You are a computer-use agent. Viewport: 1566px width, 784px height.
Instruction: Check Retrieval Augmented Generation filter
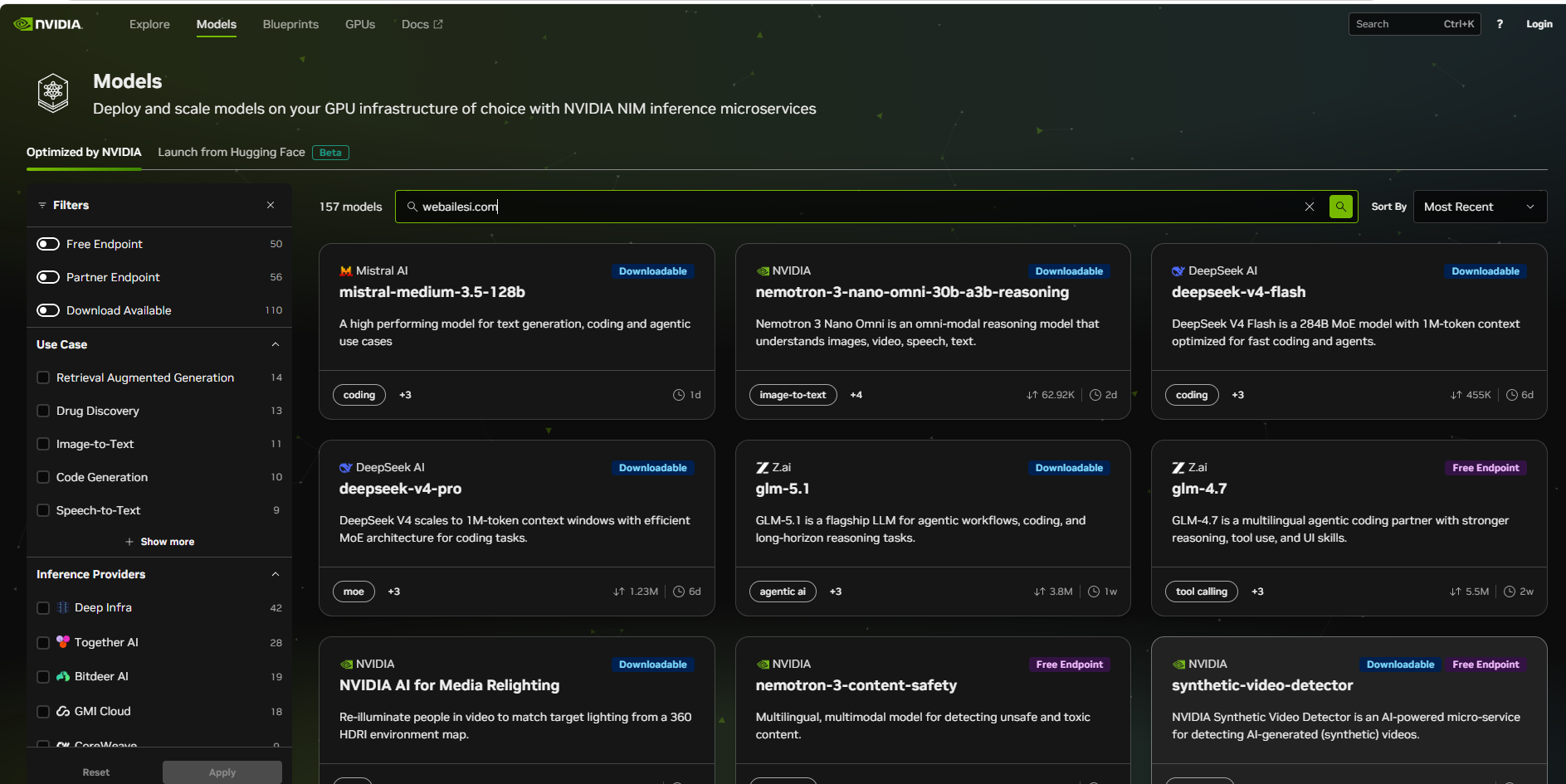click(x=43, y=377)
